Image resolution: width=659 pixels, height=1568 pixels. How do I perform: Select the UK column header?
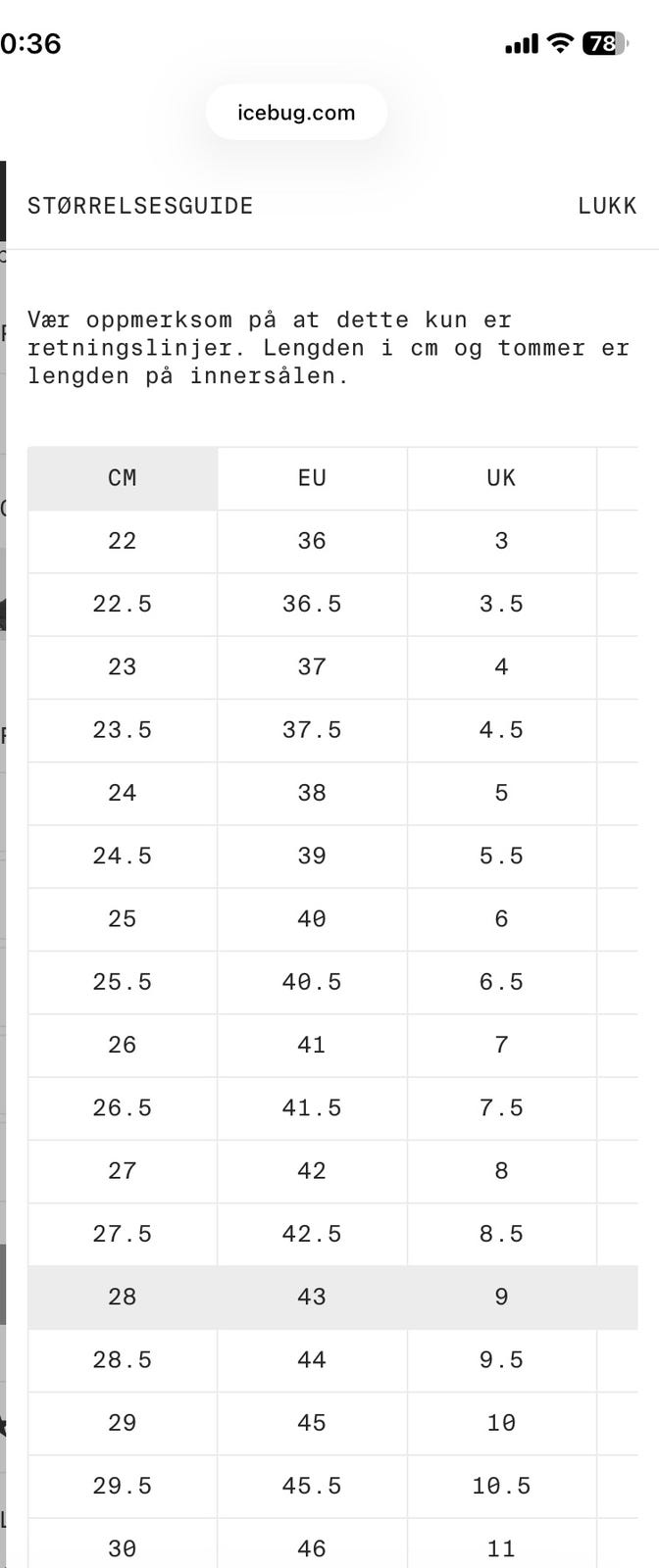[x=501, y=478]
